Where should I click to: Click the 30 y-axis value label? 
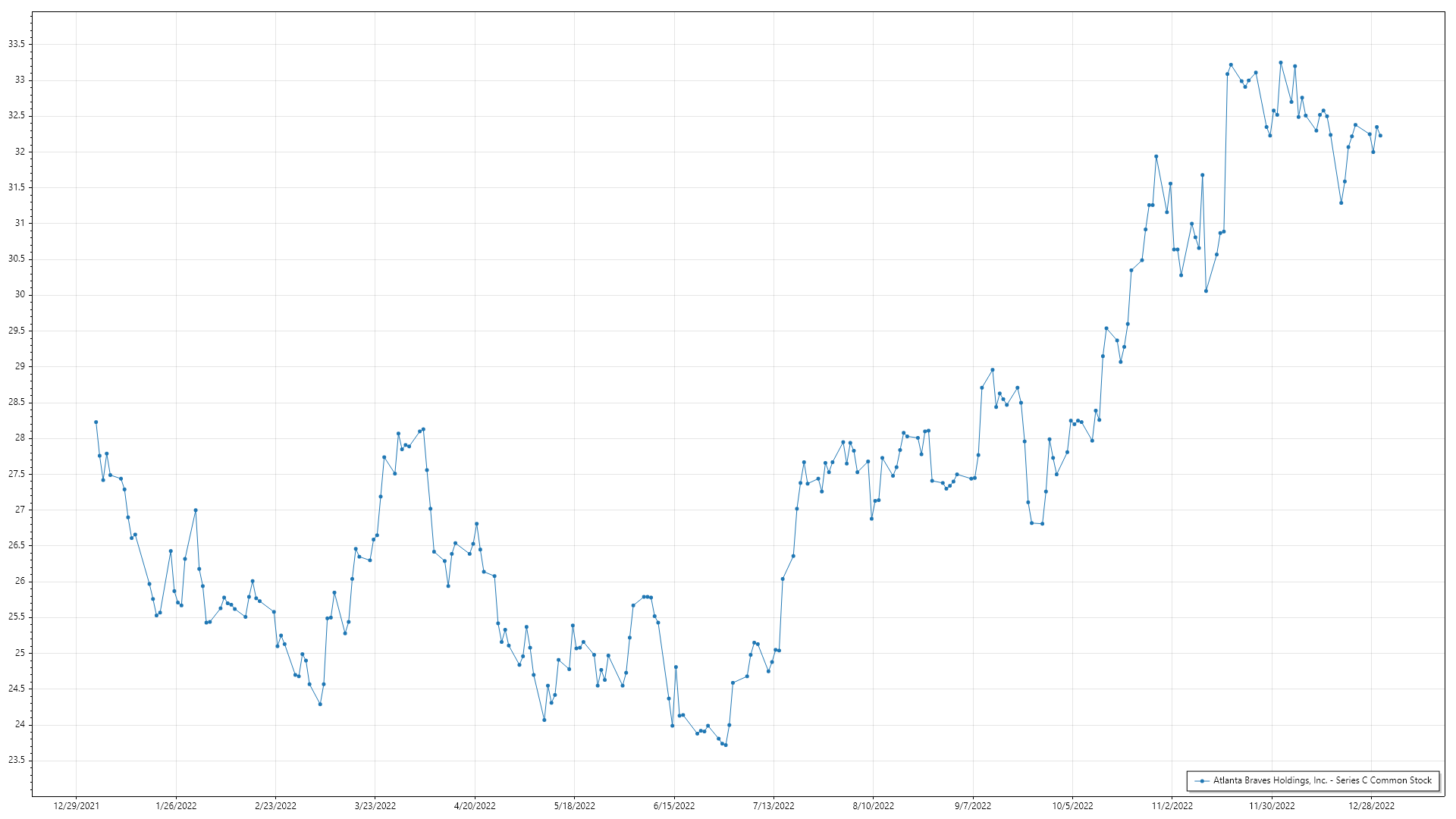pyautogui.click(x=20, y=294)
